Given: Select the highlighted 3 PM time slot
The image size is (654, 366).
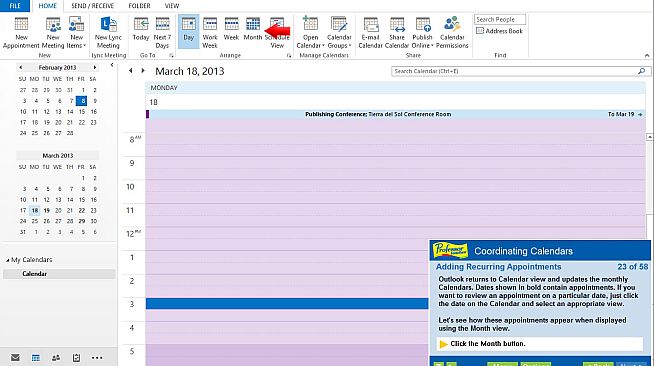Looking at the screenshot, I should (287, 303).
